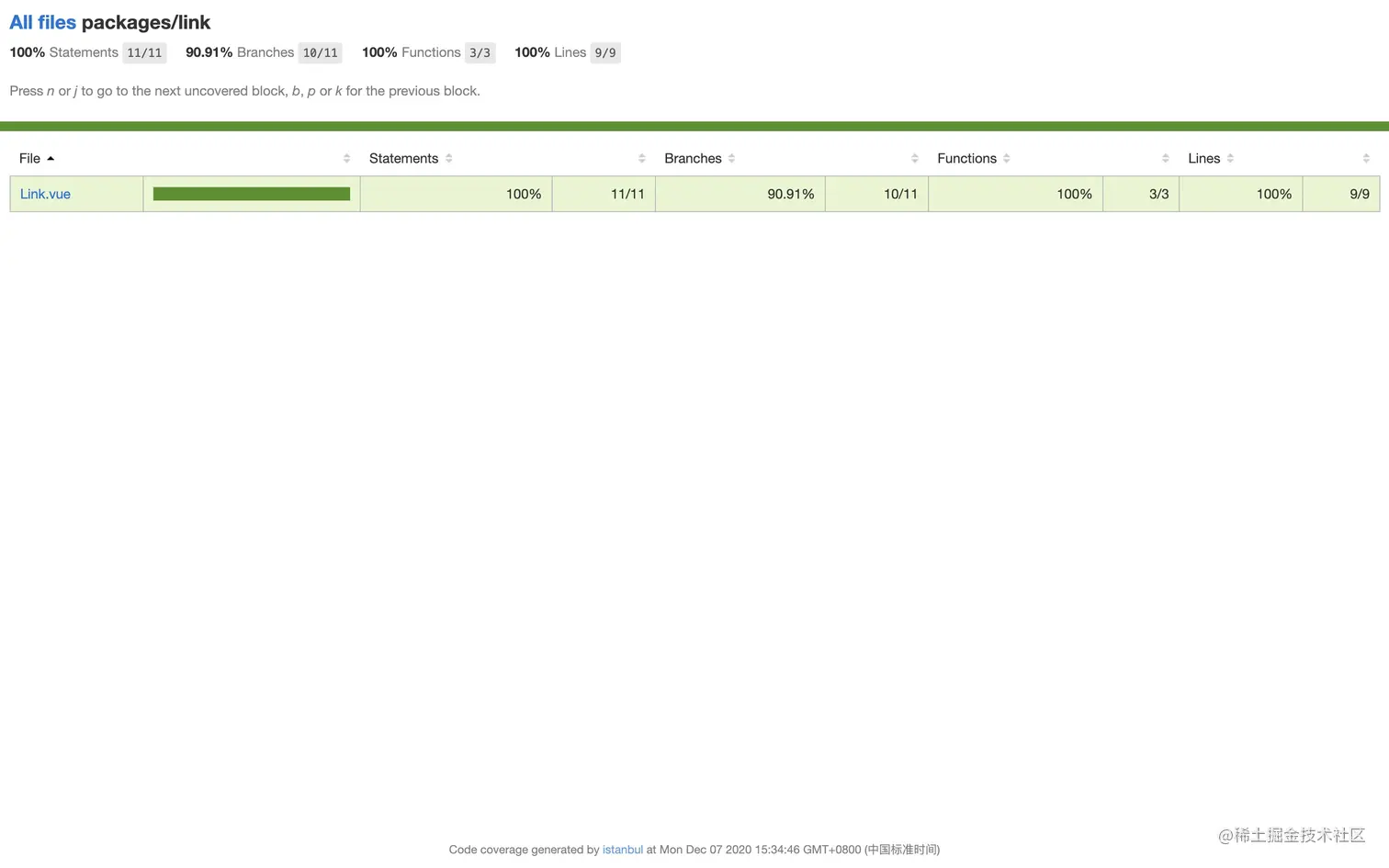This screenshot has height=868, width=1389.
Task: Click the 10/11 cell in Link.vue row
Action: [877, 194]
